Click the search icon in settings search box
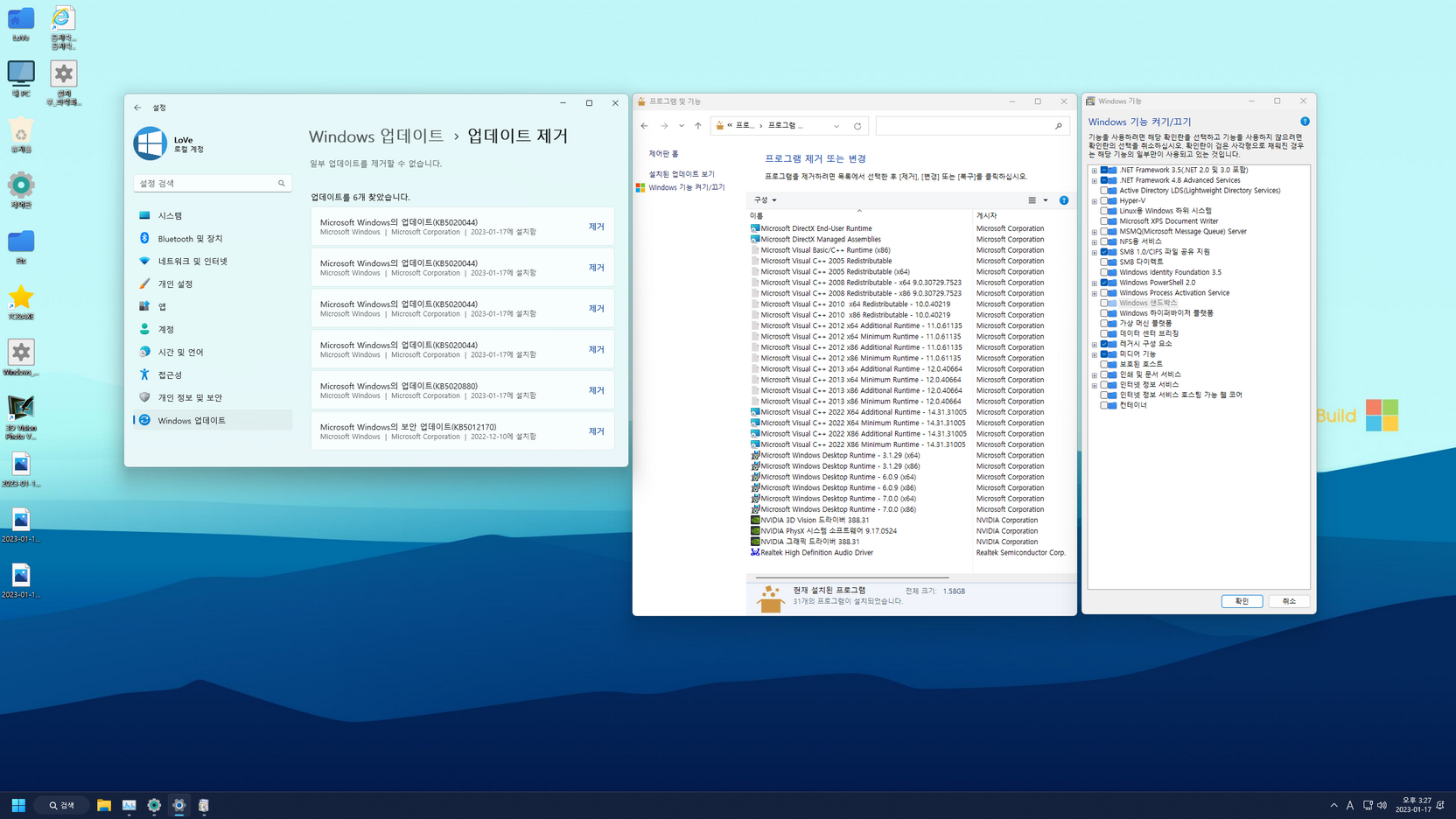This screenshot has height=819, width=1456. [x=282, y=184]
